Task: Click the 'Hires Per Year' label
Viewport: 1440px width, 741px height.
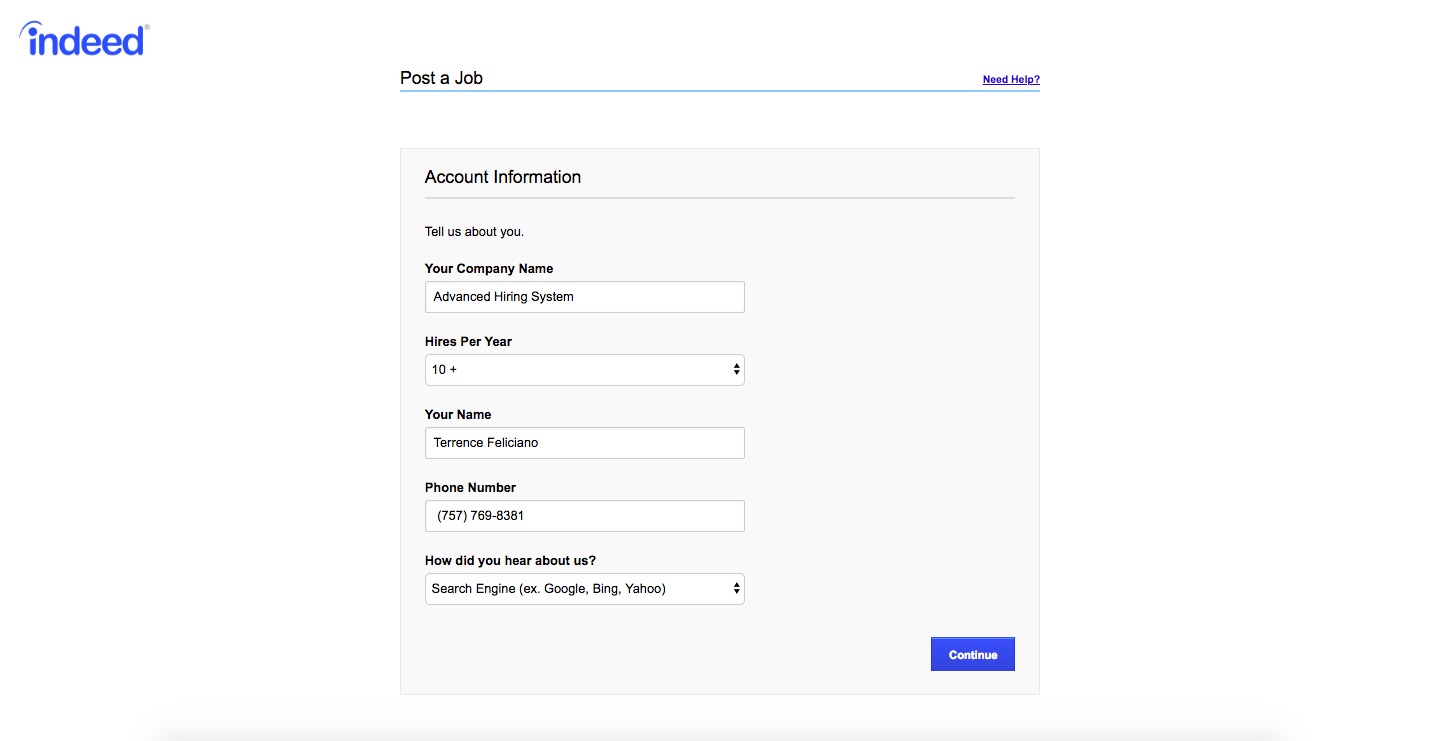Action: (x=468, y=342)
